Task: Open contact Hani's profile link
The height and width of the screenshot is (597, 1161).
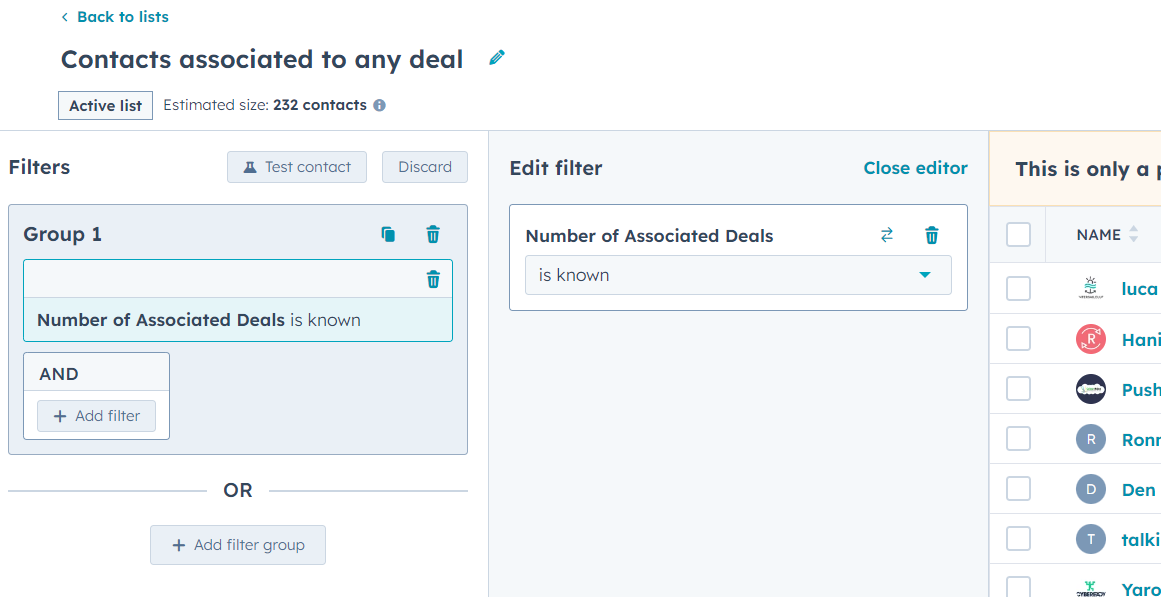Action: click(1143, 338)
